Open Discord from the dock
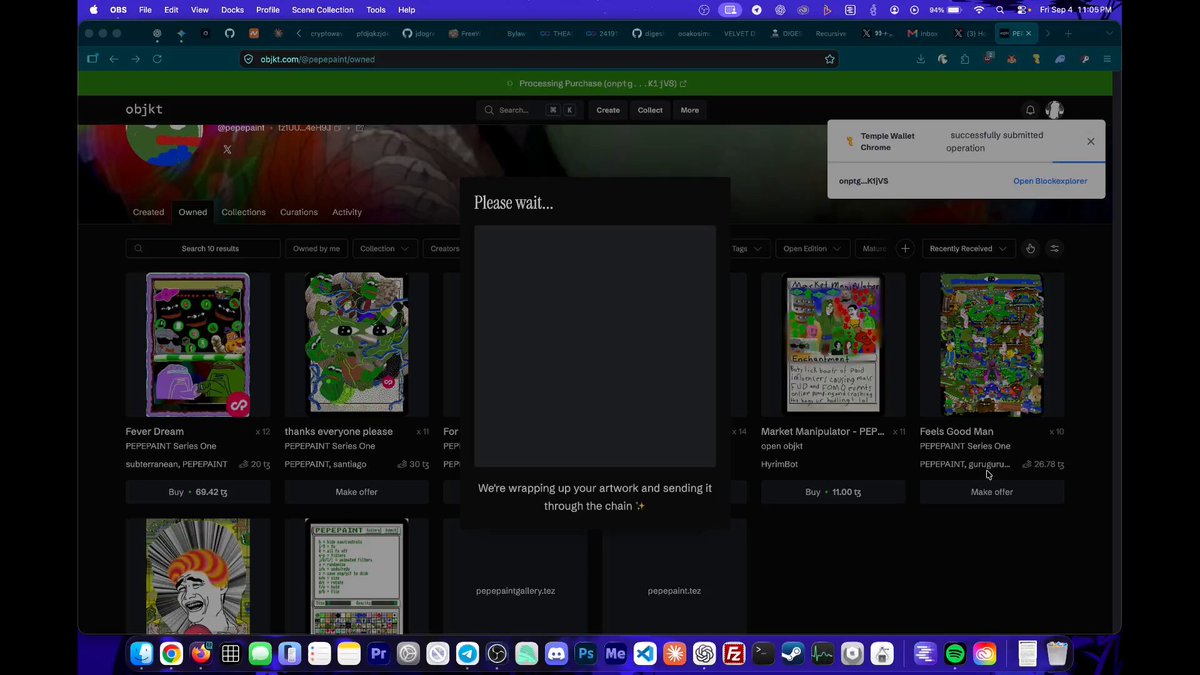Viewport: 1200px width, 675px height. tap(556, 654)
